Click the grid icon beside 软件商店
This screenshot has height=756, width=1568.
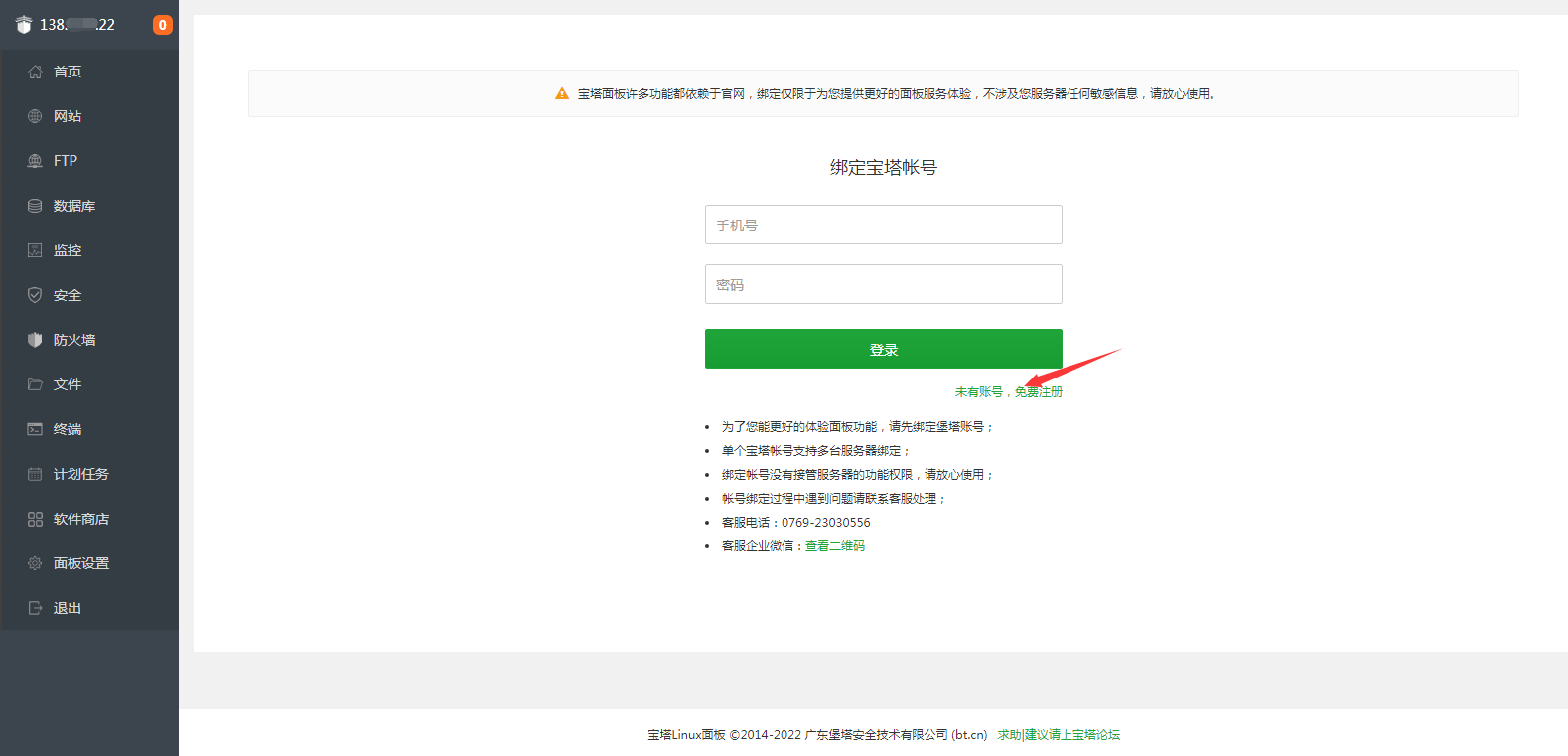pos(35,519)
